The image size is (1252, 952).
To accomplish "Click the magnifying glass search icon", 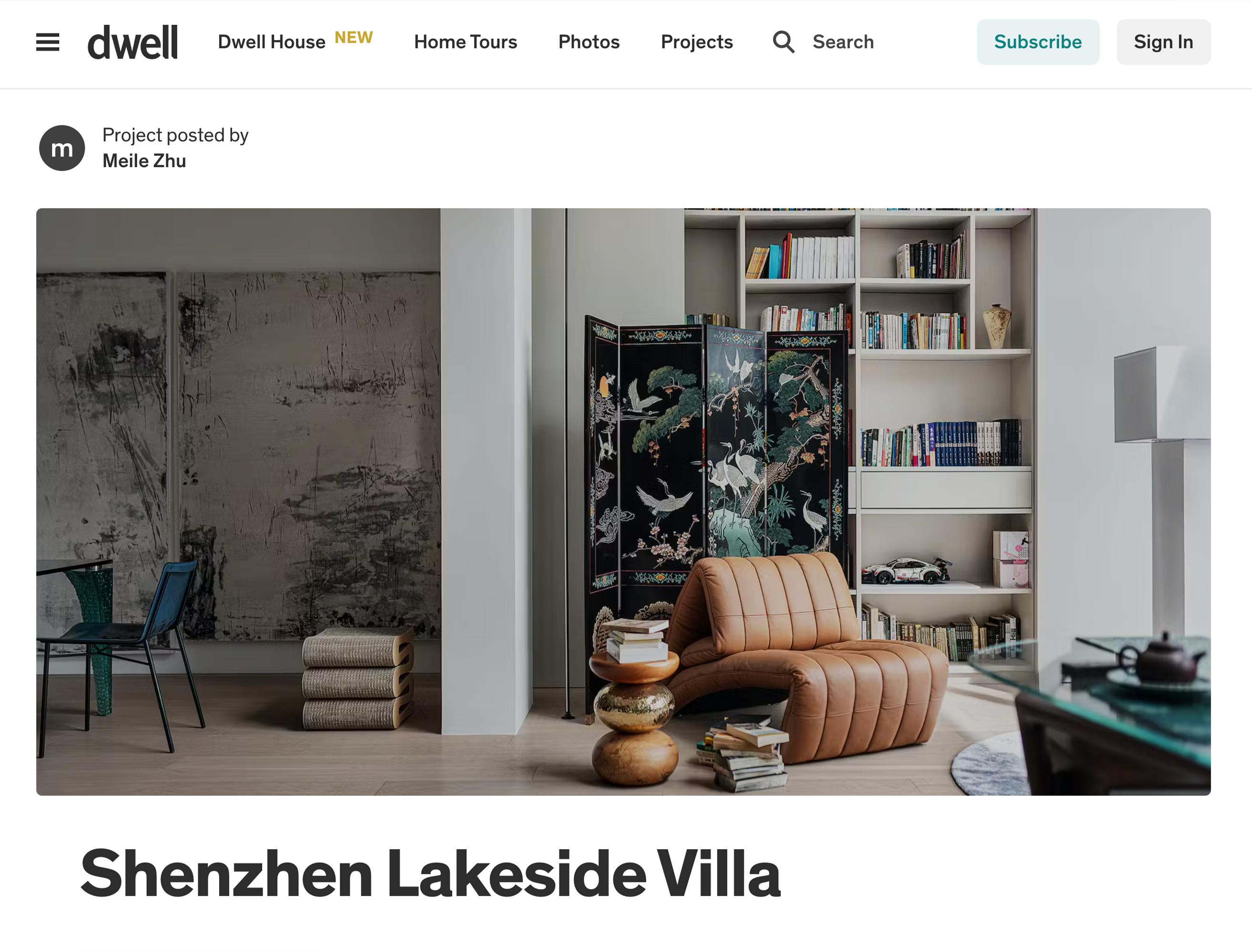I will (784, 42).
